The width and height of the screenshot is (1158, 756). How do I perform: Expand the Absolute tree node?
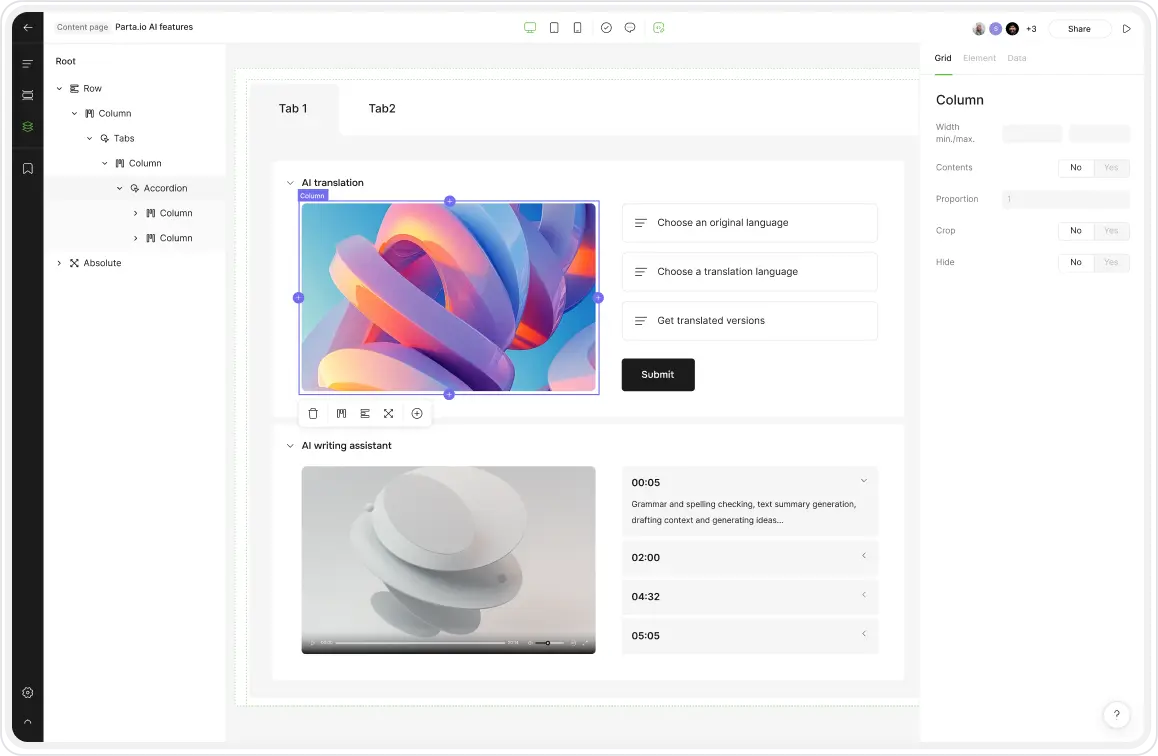59,263
